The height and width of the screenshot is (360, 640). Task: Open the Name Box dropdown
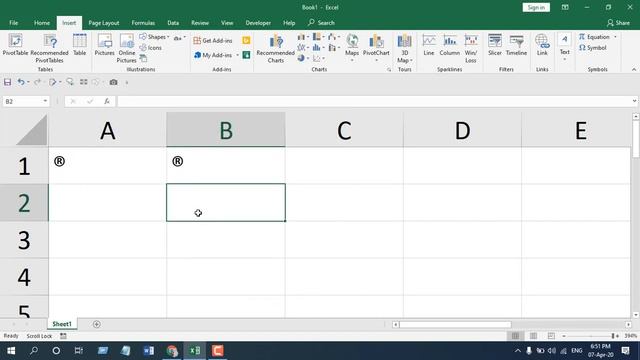click(x=45, y=101)
